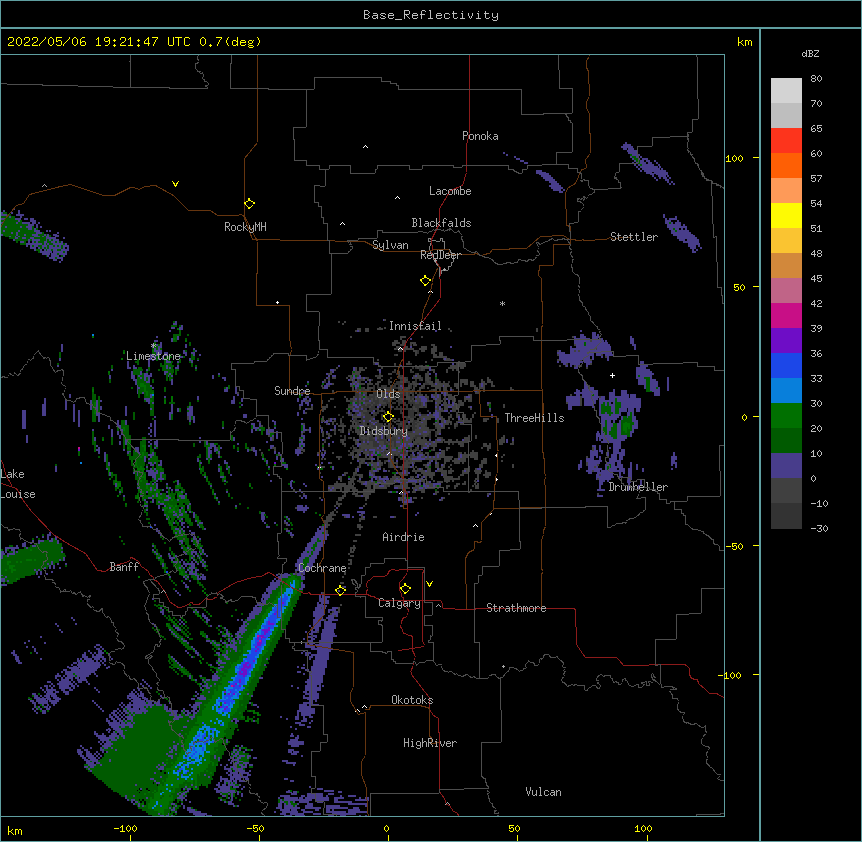This screenshot has width=862, height=842.
Task: Click the yellow radar site marker between Olds and Didsbury
Action: (x=388, y=417)
